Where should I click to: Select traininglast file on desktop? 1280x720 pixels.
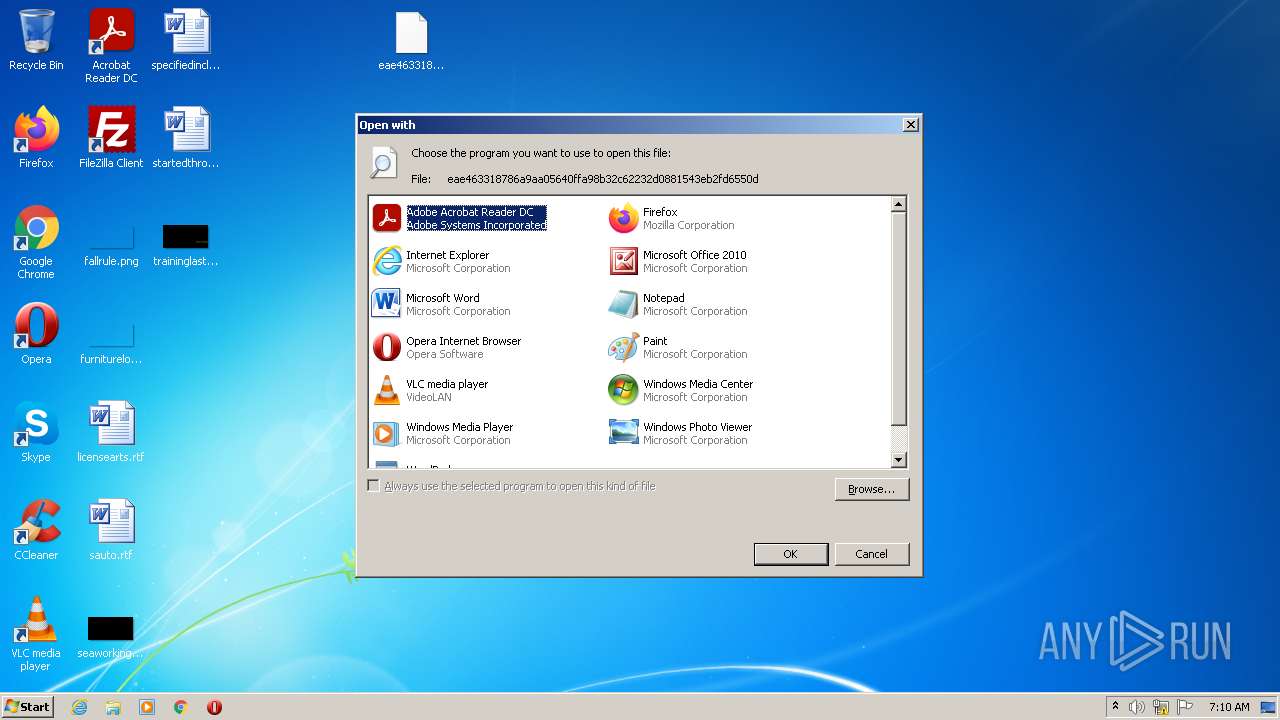coord(186,244)
